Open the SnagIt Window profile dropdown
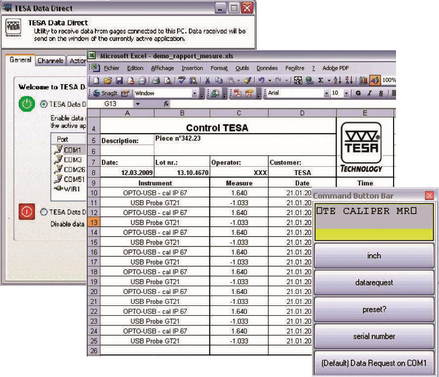439x377 pixels. (194, 94)
